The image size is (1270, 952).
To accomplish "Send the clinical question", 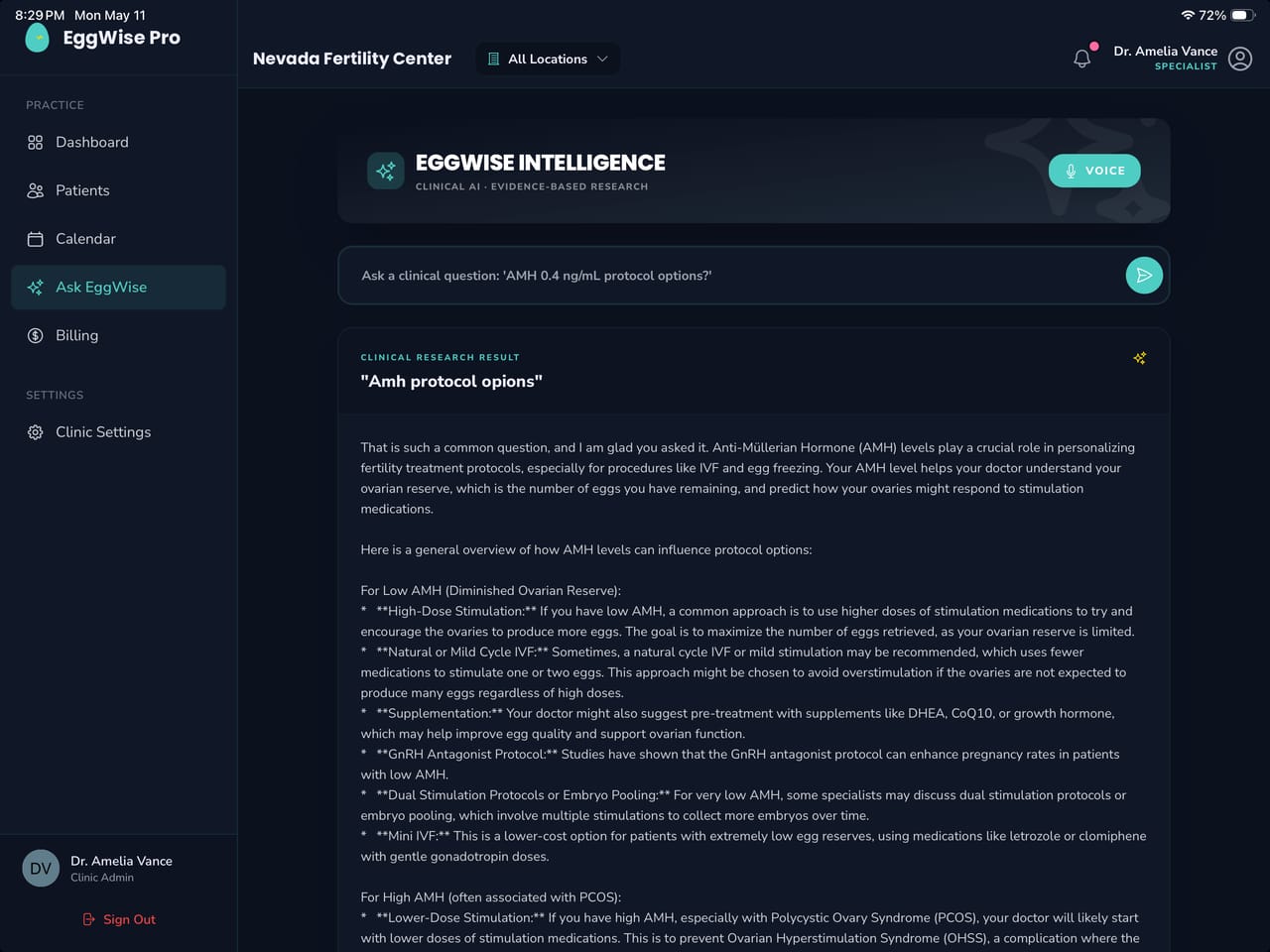I will point(1144,276).
